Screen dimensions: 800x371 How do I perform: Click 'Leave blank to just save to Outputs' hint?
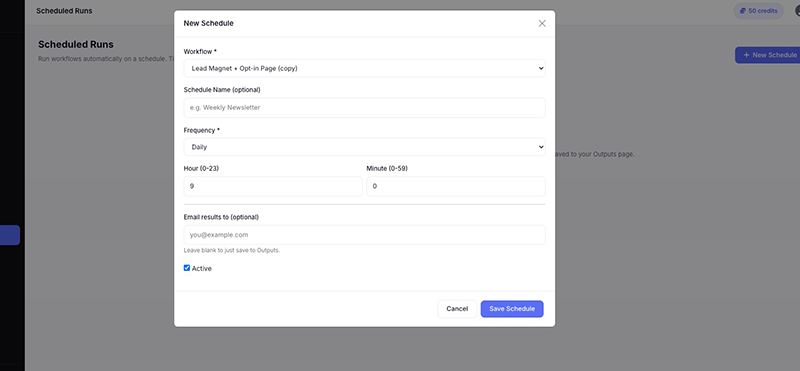[232, 251]
